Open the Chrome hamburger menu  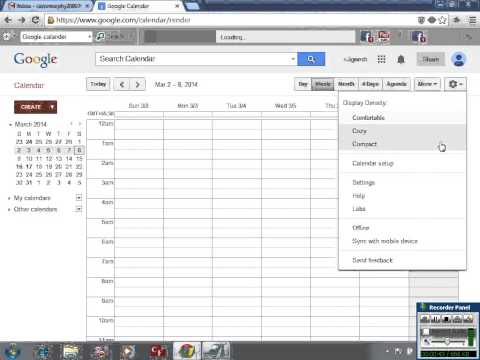pos(472,20)
